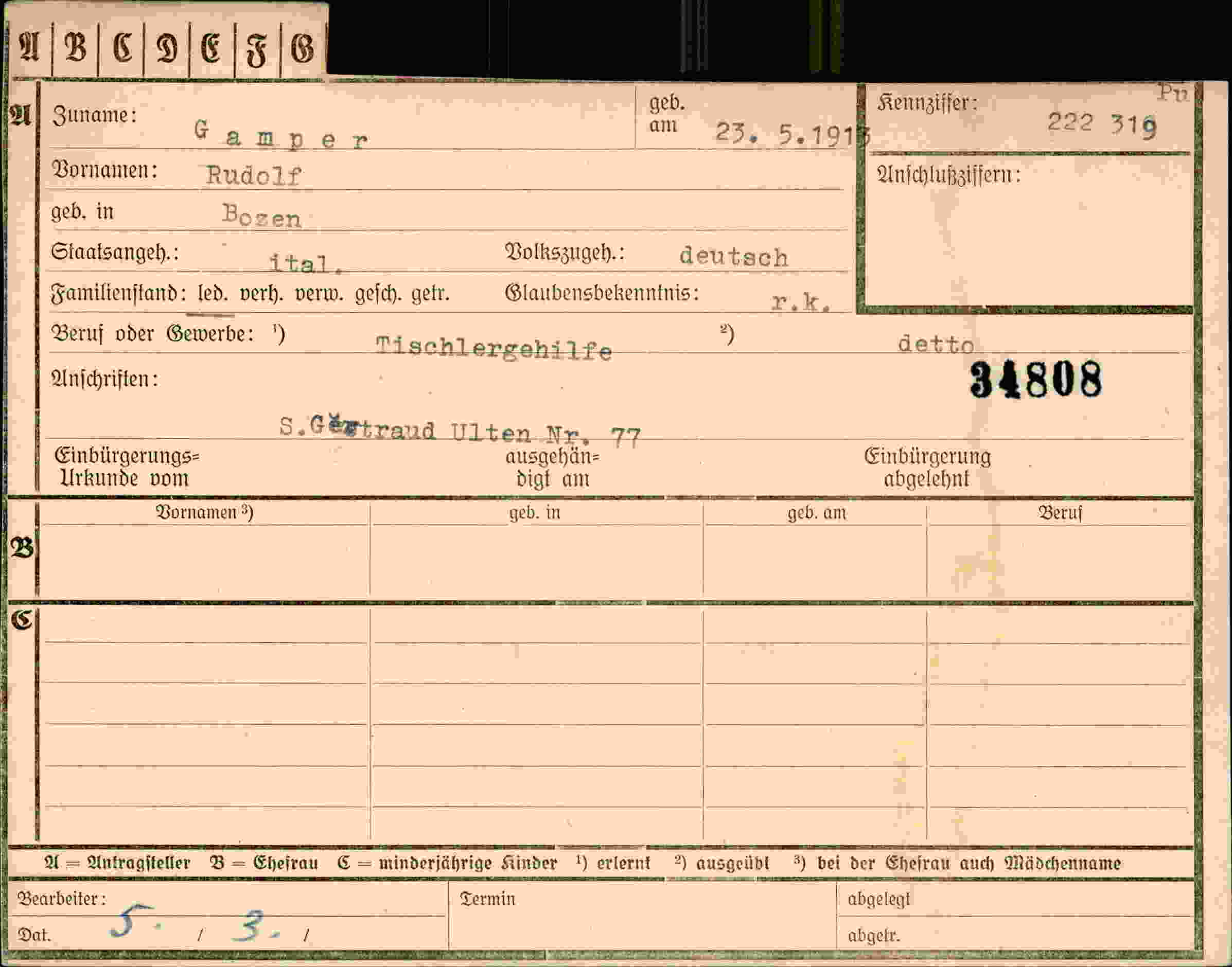This screenshot has height=967, width=1232.
Task: Select the index tab letter C
Action: click(x=122, y=47)
